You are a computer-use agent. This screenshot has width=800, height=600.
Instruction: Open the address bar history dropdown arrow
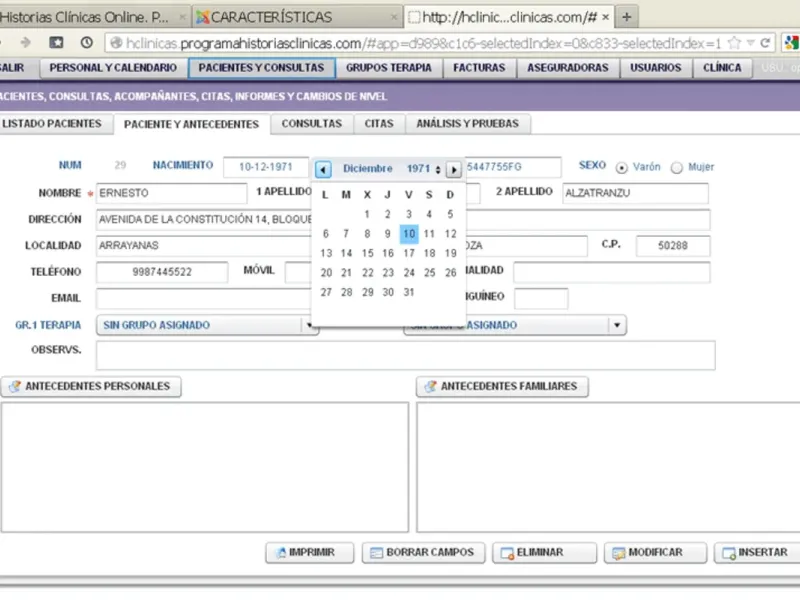[x=751, y=43]
